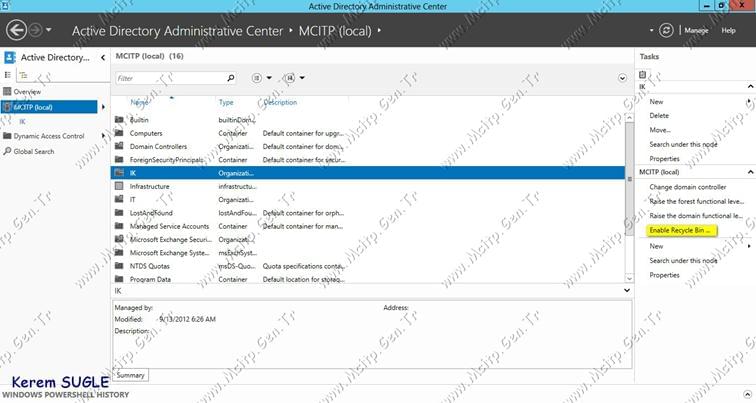
Task: Open the Summary tab
Action: pos(130,375)
